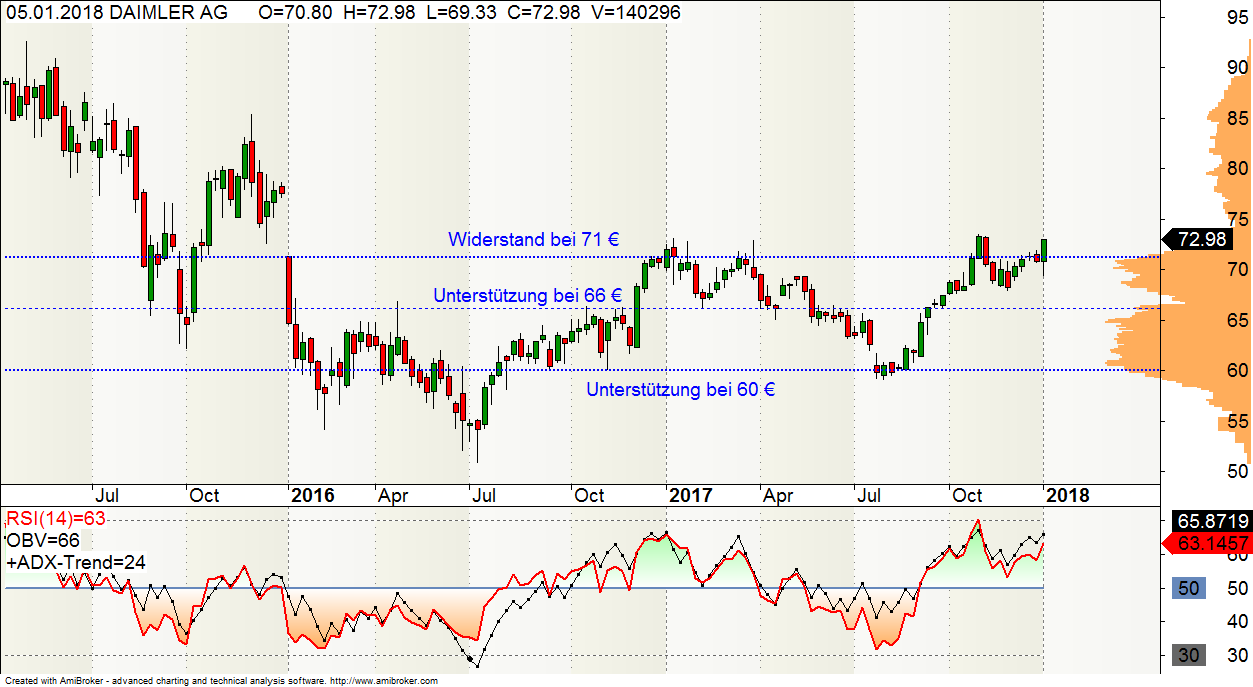Select the RSI(14)=63 indicator label

point(56,518)
